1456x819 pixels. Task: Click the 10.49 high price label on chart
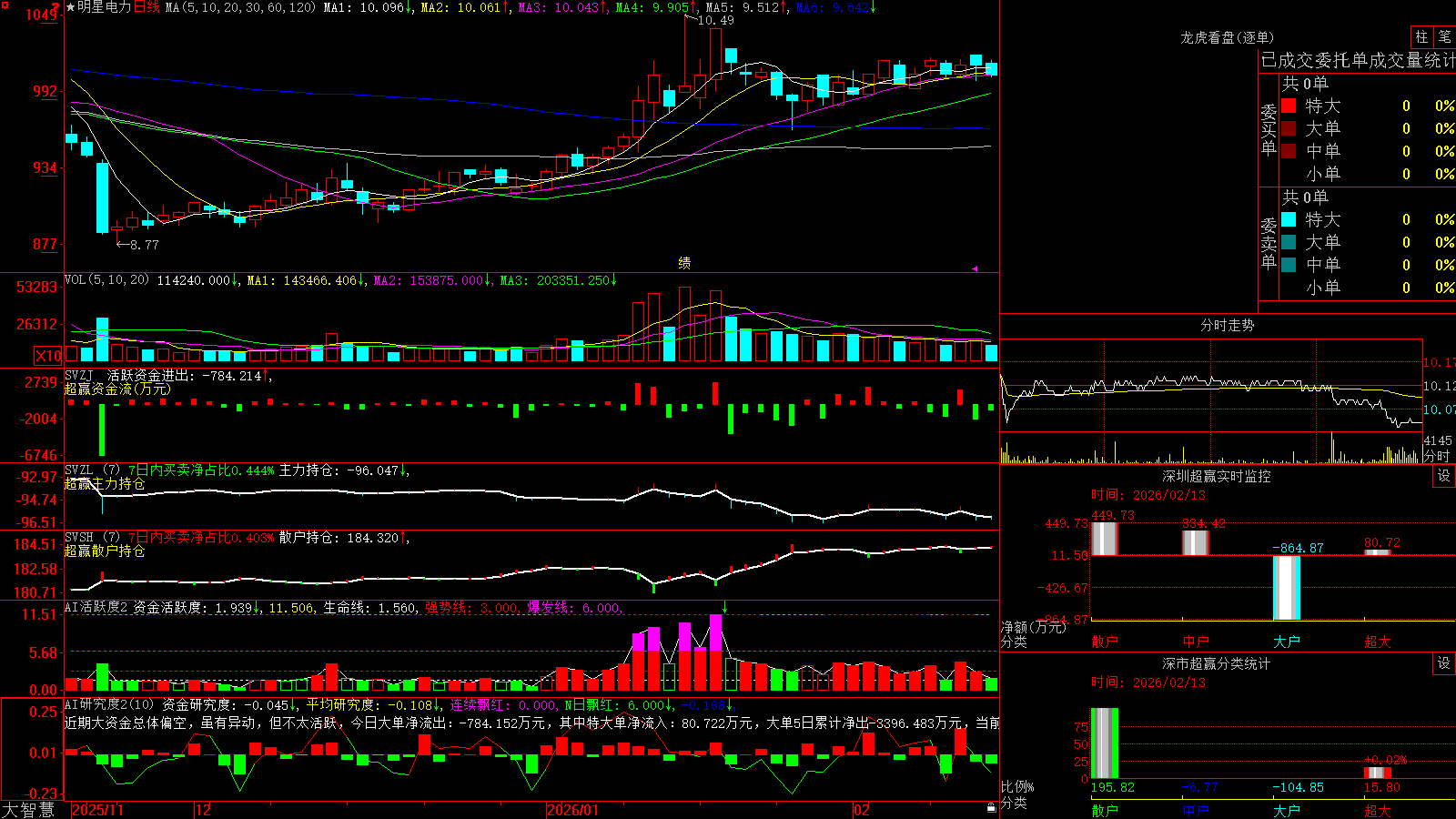tap(715, 20)
